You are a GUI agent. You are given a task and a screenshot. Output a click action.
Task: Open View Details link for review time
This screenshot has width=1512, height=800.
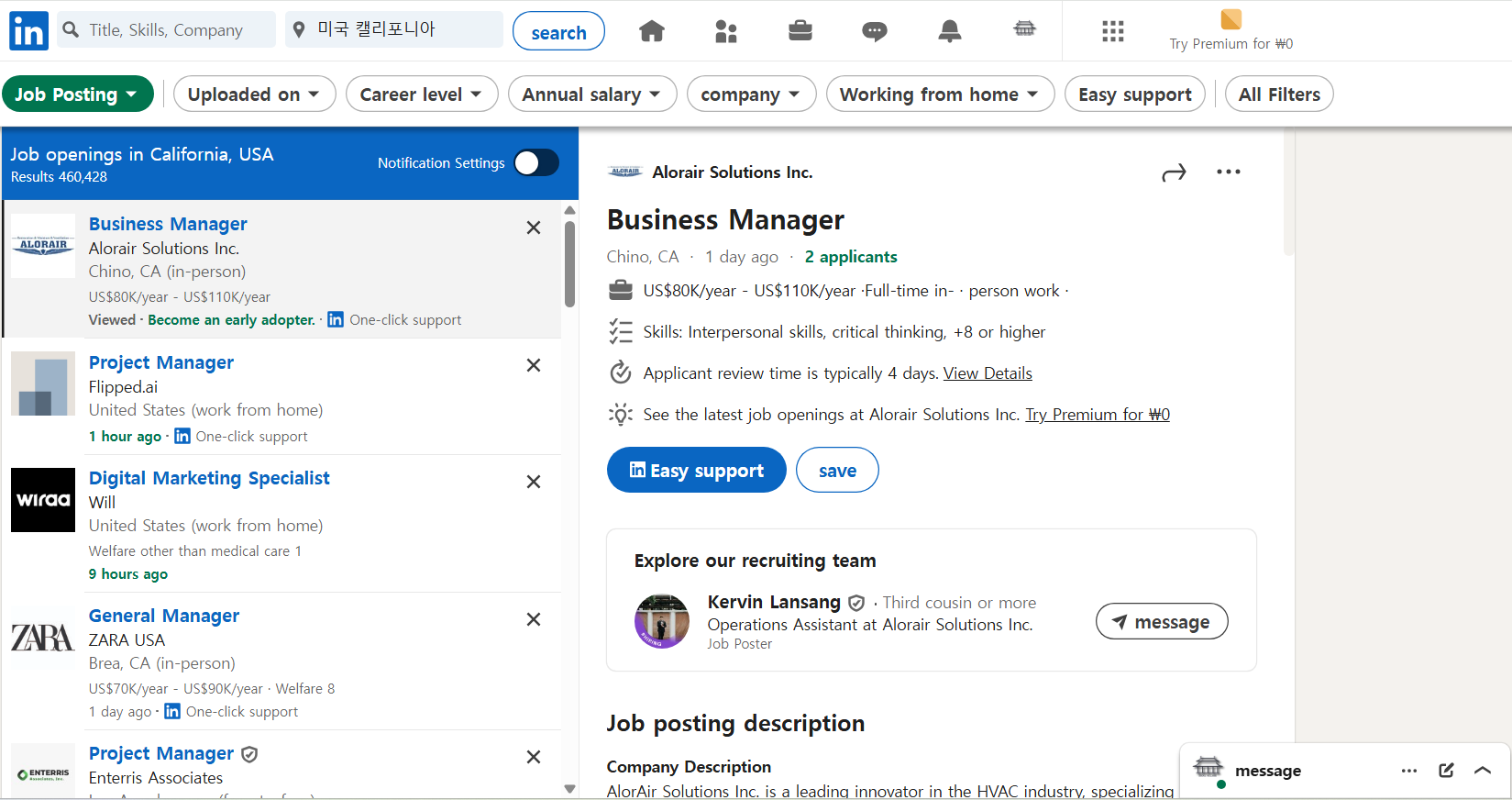click(988, 372)
